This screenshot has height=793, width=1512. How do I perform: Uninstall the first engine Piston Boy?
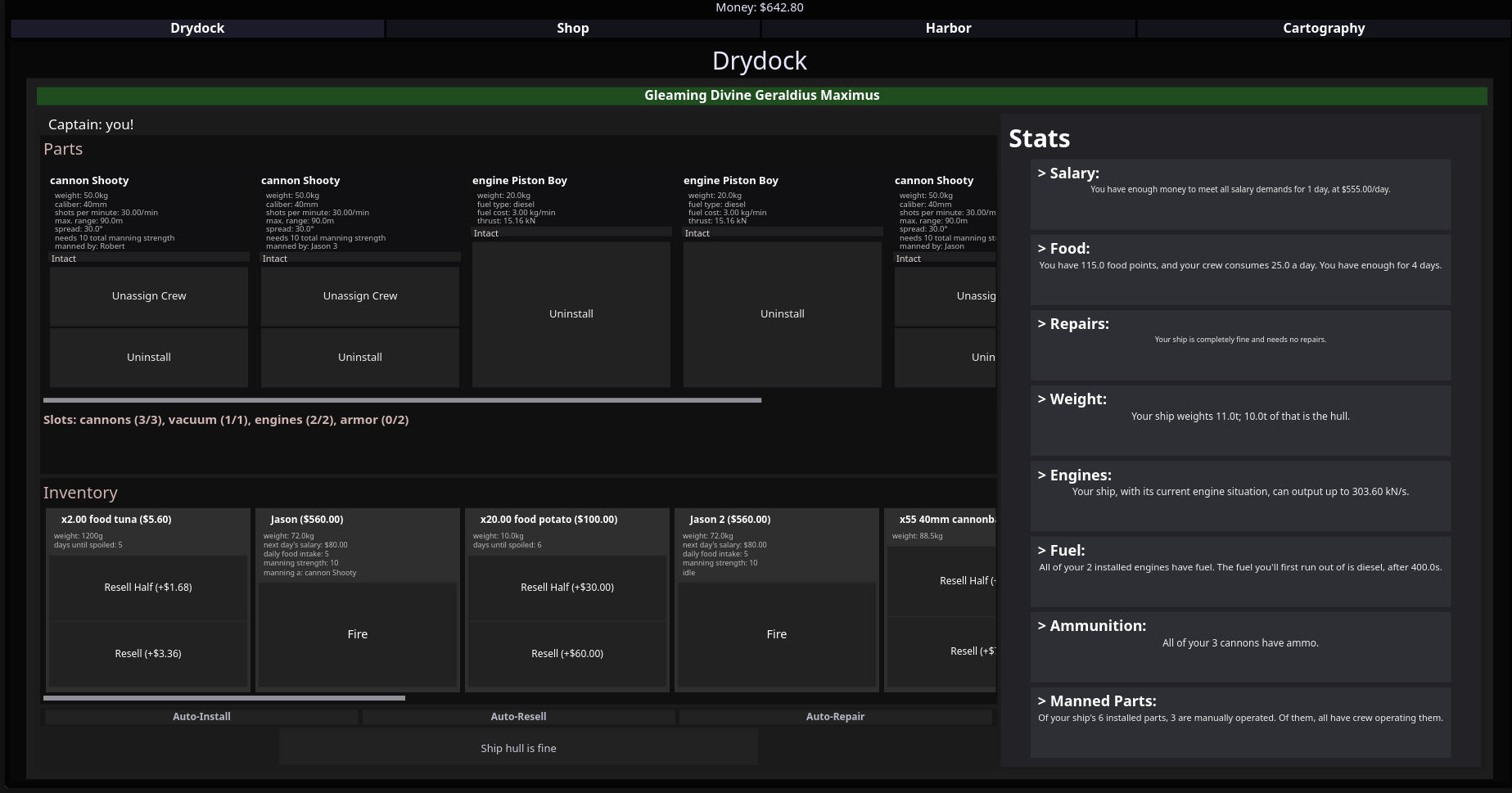pyautogui.click(x=571, y=314)
